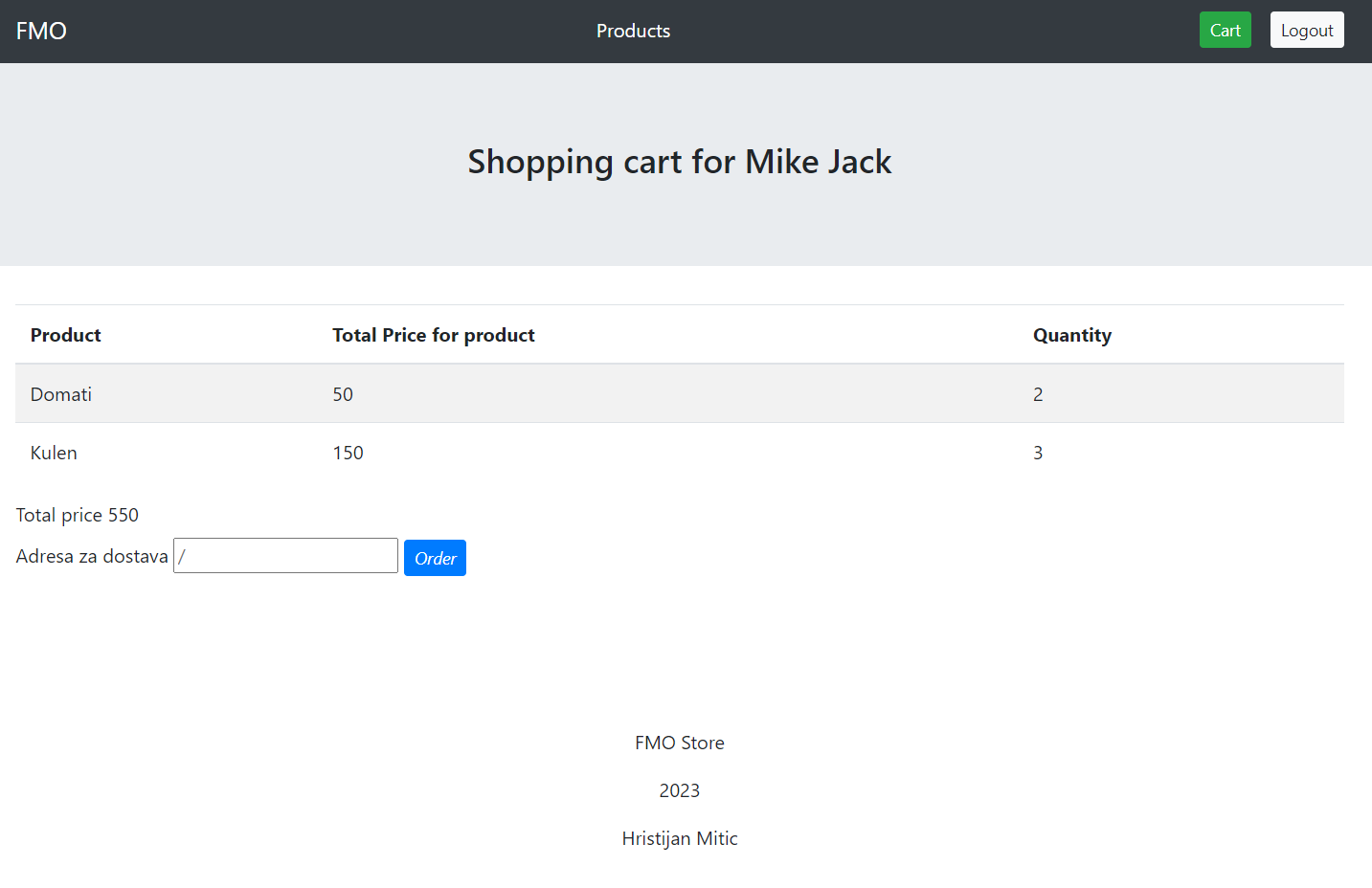The image size is (1372, 888).
Task: Click the delivery address input field
Action: point(285,556)
